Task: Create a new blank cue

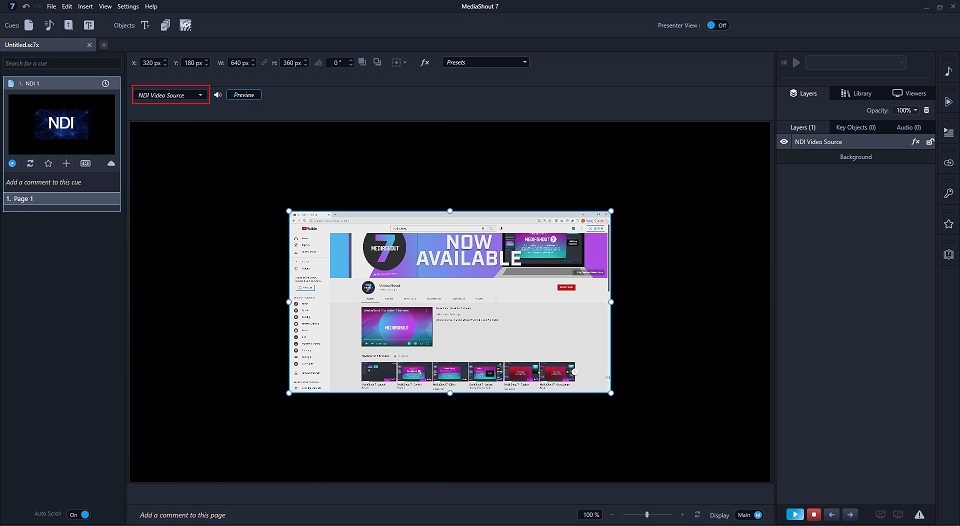Action: 29,25
